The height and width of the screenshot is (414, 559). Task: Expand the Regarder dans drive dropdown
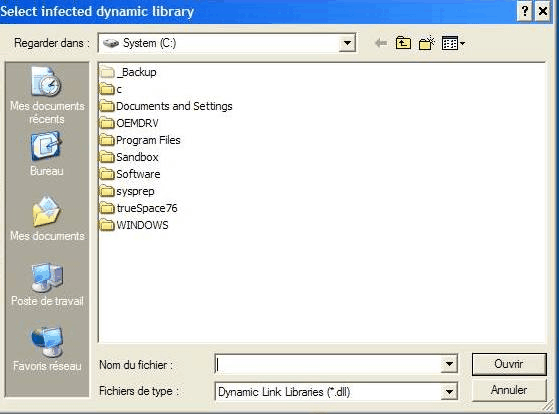[x=347, y=43]
